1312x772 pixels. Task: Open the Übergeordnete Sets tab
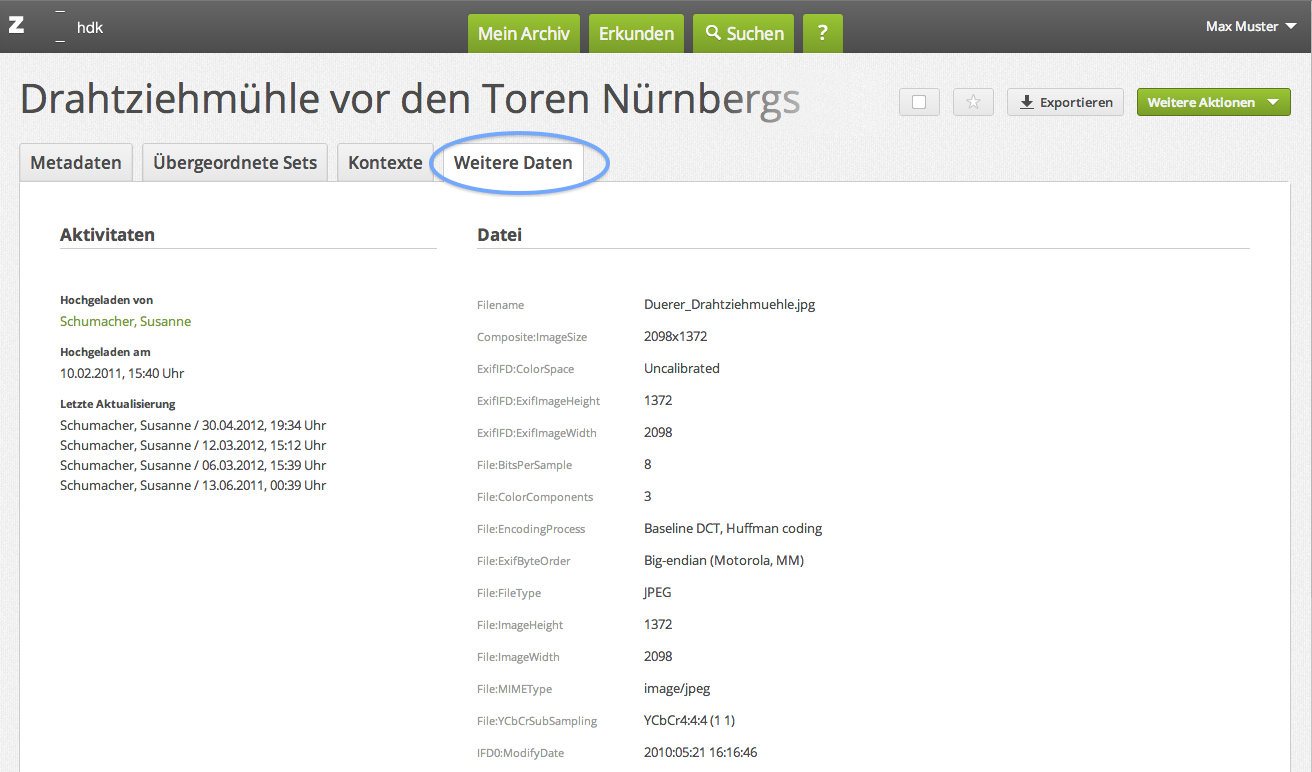tap(235, 163)
